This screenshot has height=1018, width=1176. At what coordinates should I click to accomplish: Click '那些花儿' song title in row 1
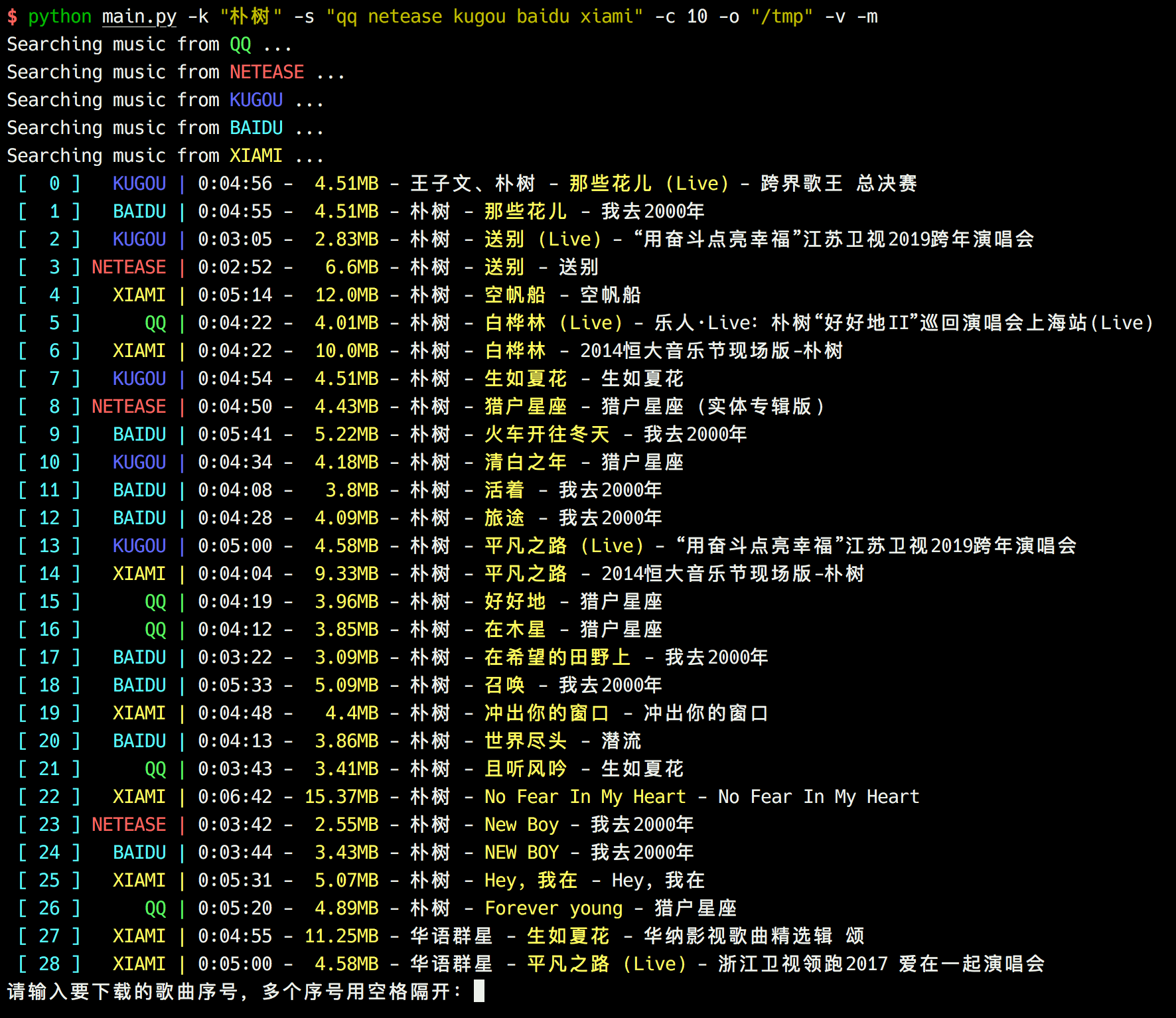[x=526, y=211]
